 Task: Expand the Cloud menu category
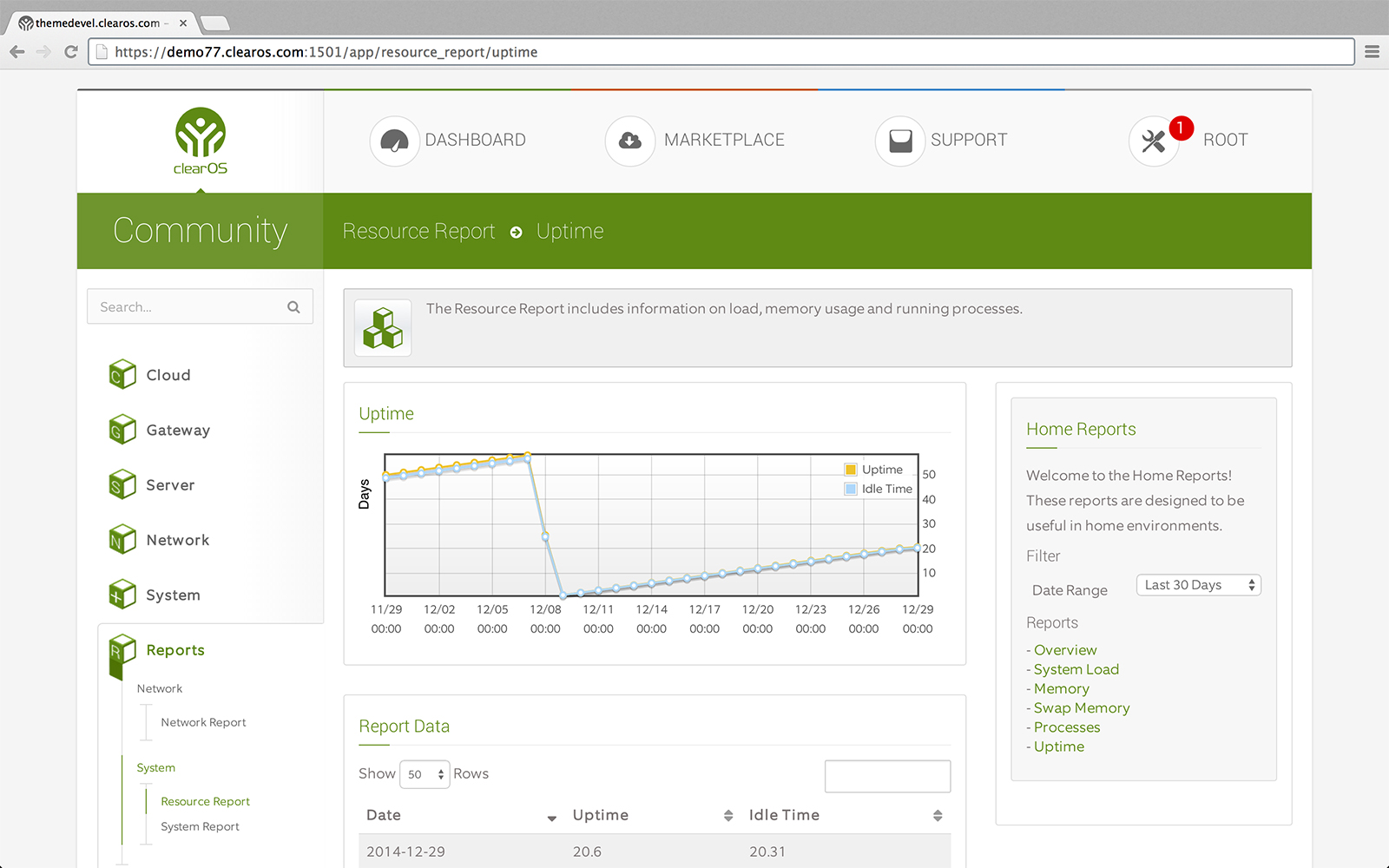pos(168,375)
